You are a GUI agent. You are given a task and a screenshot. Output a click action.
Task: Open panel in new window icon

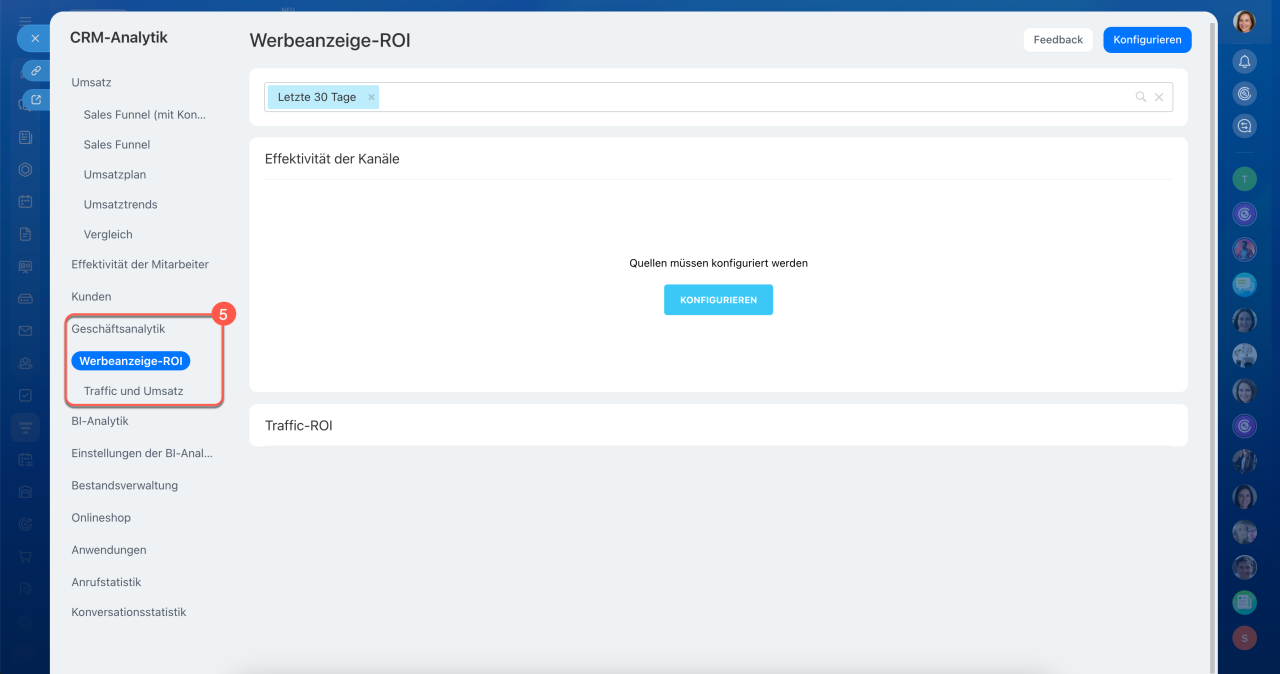click(36, 100)
